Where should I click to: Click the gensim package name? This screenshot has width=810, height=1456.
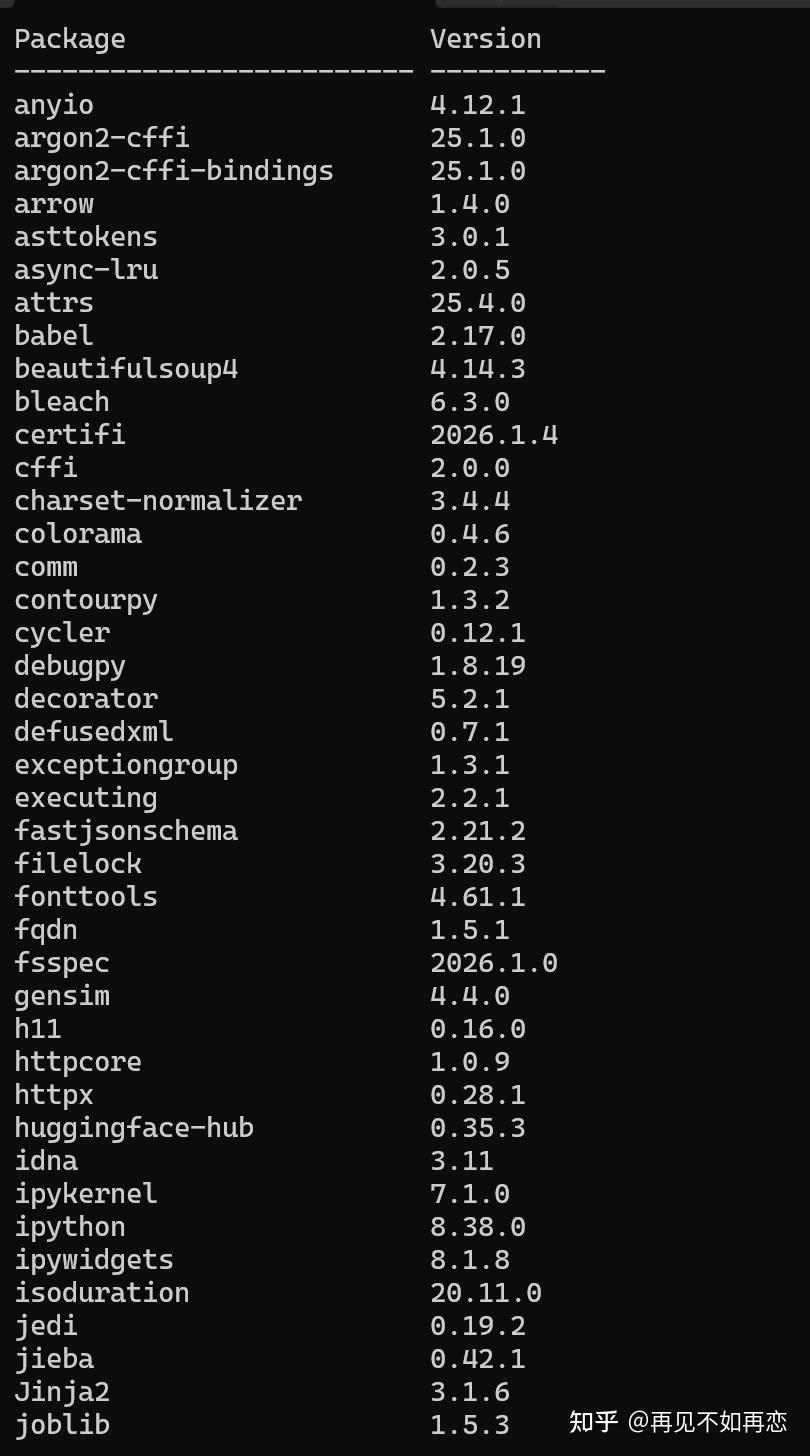point(62,996)
